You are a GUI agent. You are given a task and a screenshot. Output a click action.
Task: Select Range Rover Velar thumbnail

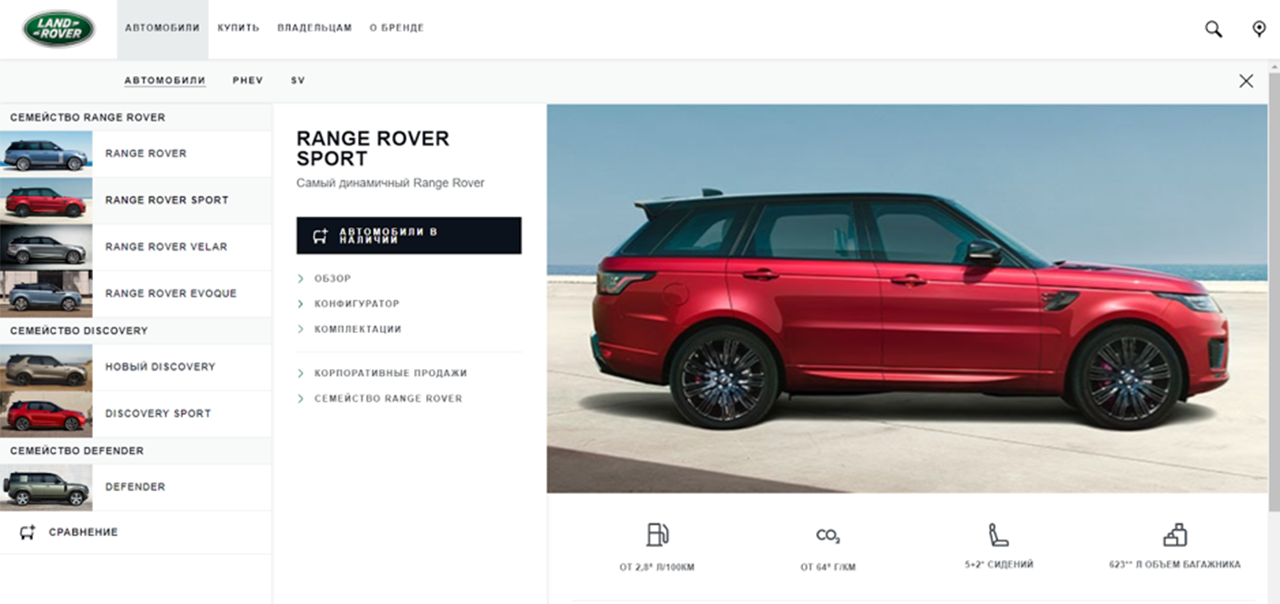pos(46,247)
